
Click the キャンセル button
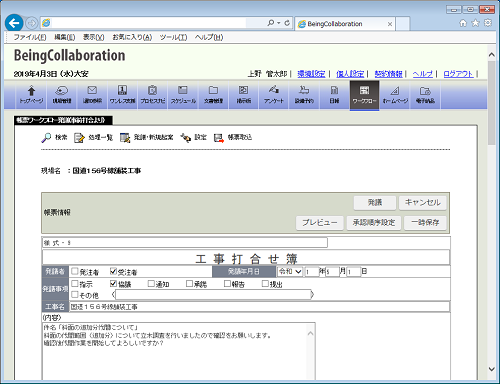[x=423, y=203]
